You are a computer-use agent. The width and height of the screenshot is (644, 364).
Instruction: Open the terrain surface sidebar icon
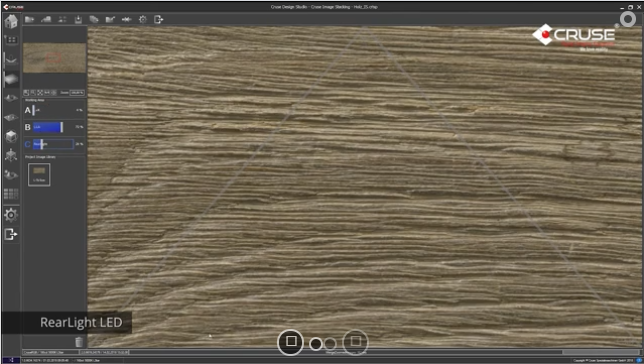coord(11,175)
